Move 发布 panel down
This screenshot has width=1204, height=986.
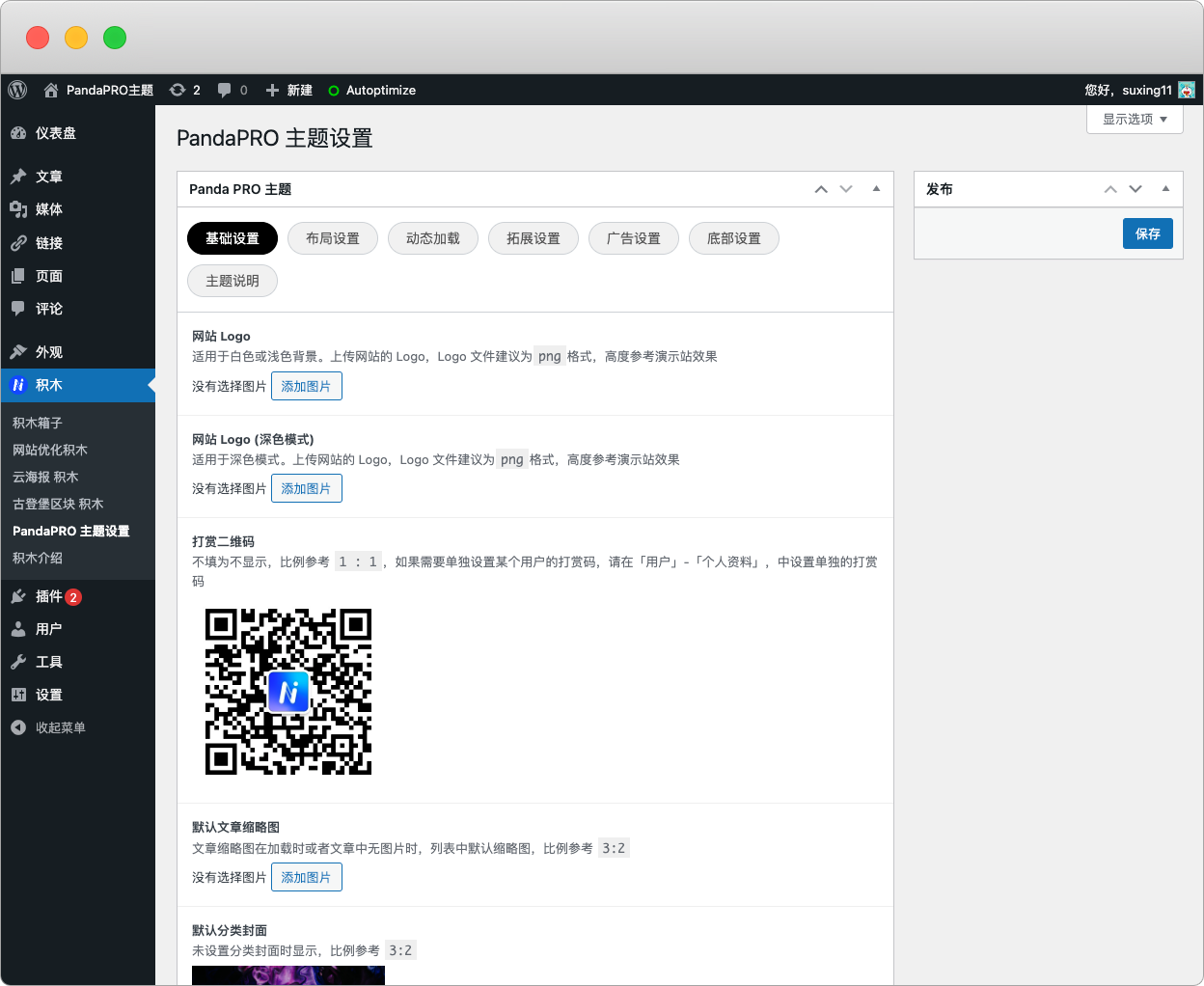coord(1136,189)
